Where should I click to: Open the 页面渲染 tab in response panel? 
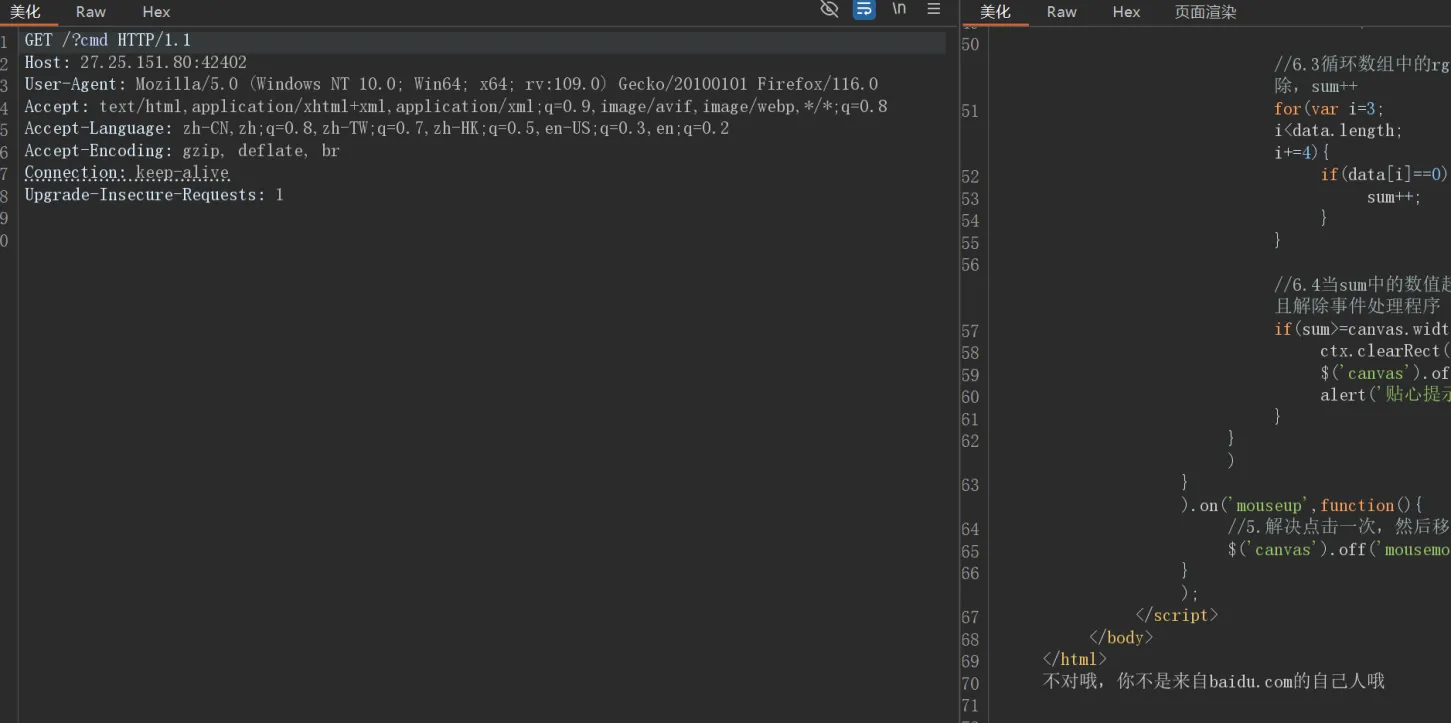click(x=1205, y=12)
